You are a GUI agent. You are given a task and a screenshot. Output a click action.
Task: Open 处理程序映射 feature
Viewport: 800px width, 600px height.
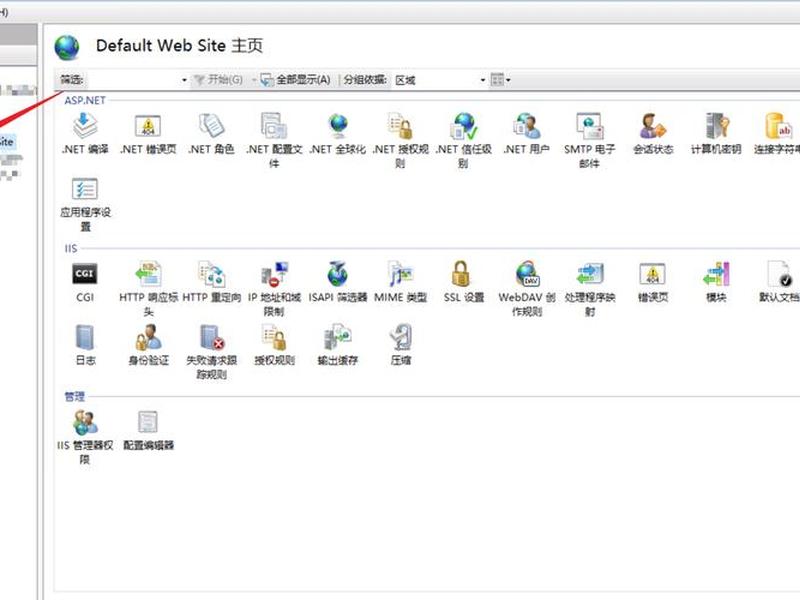pos(590,289)
